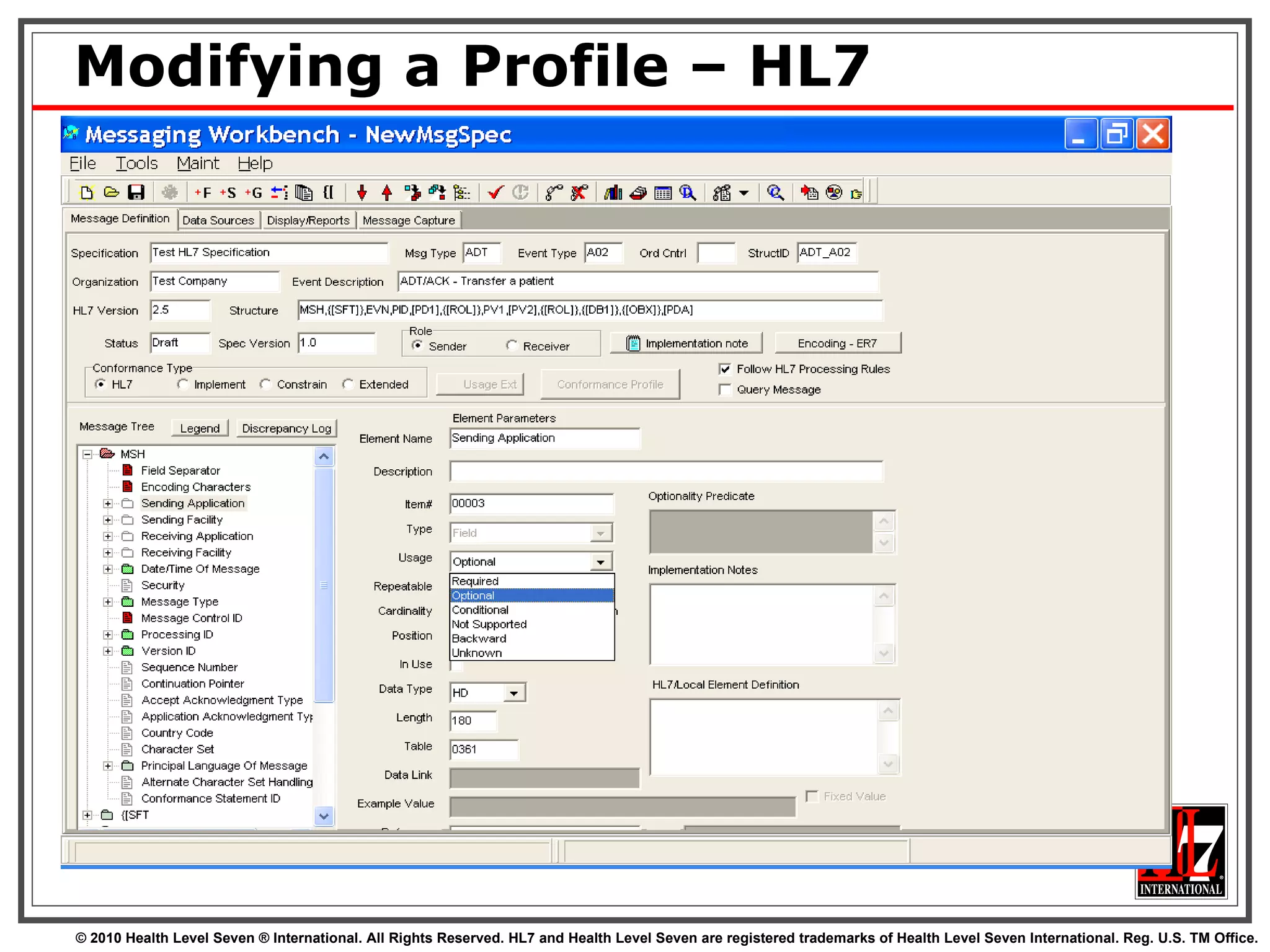The width and height of the screenshot is (1270, 952).
Task: Open the Tools menu
Action: click(136, 163)
